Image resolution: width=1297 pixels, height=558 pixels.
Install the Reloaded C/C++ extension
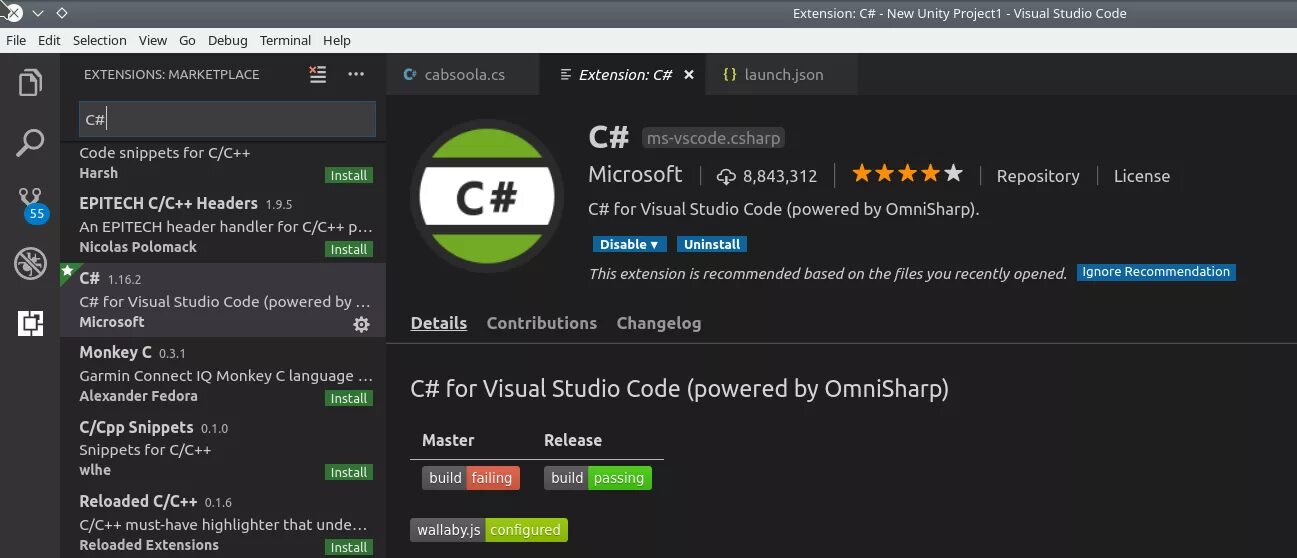point(349,547)
